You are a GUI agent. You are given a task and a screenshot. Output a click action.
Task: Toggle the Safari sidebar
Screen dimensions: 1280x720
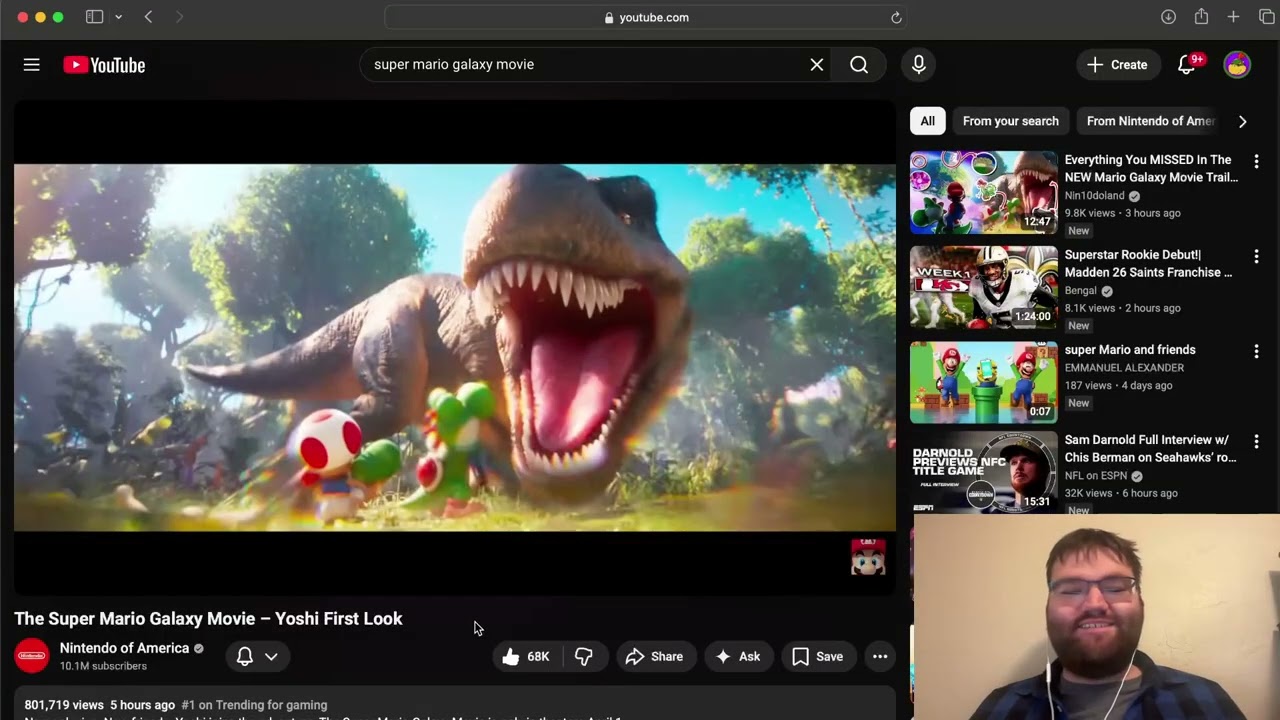coord(94,17)
